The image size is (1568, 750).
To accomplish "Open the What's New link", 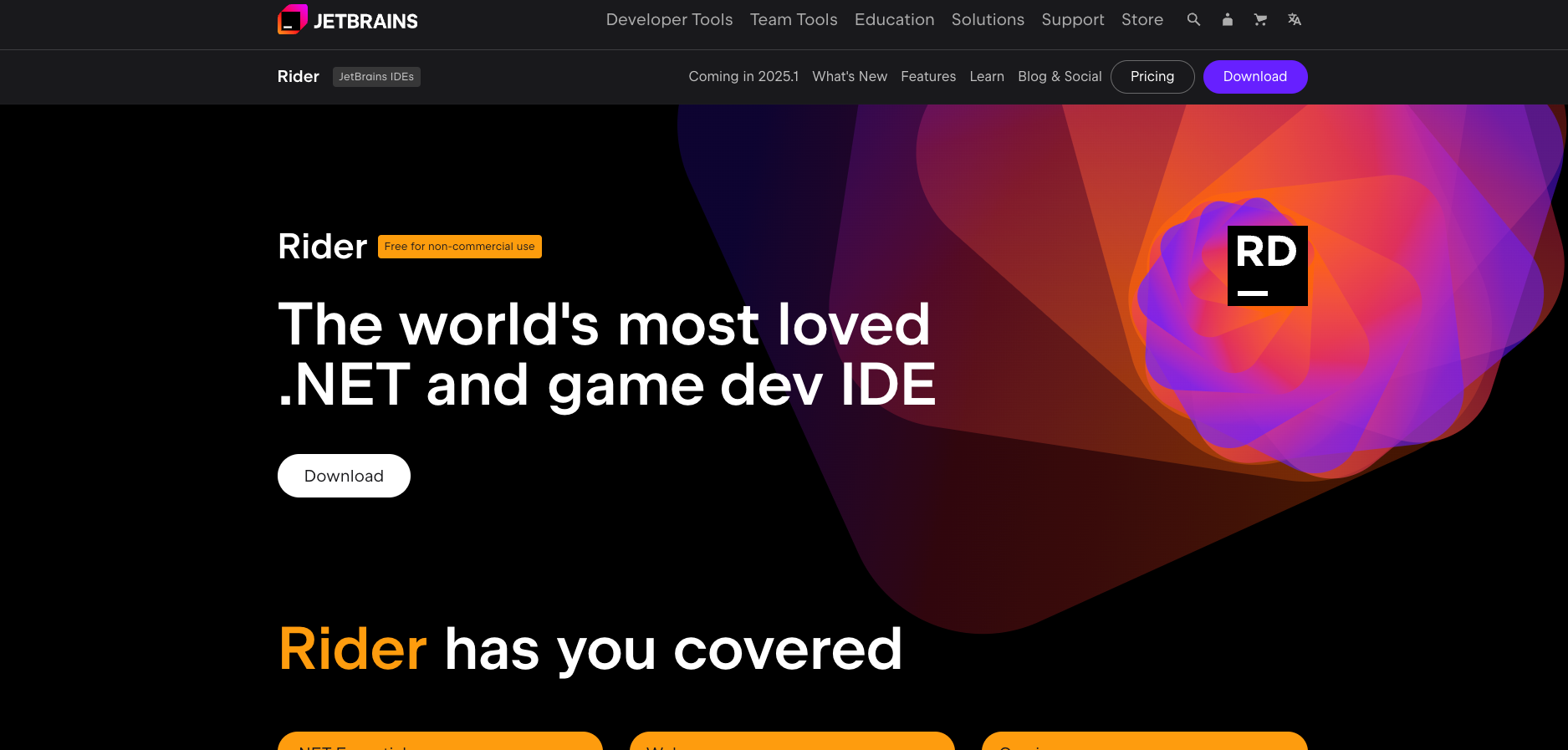I will (x=850, y=76).
